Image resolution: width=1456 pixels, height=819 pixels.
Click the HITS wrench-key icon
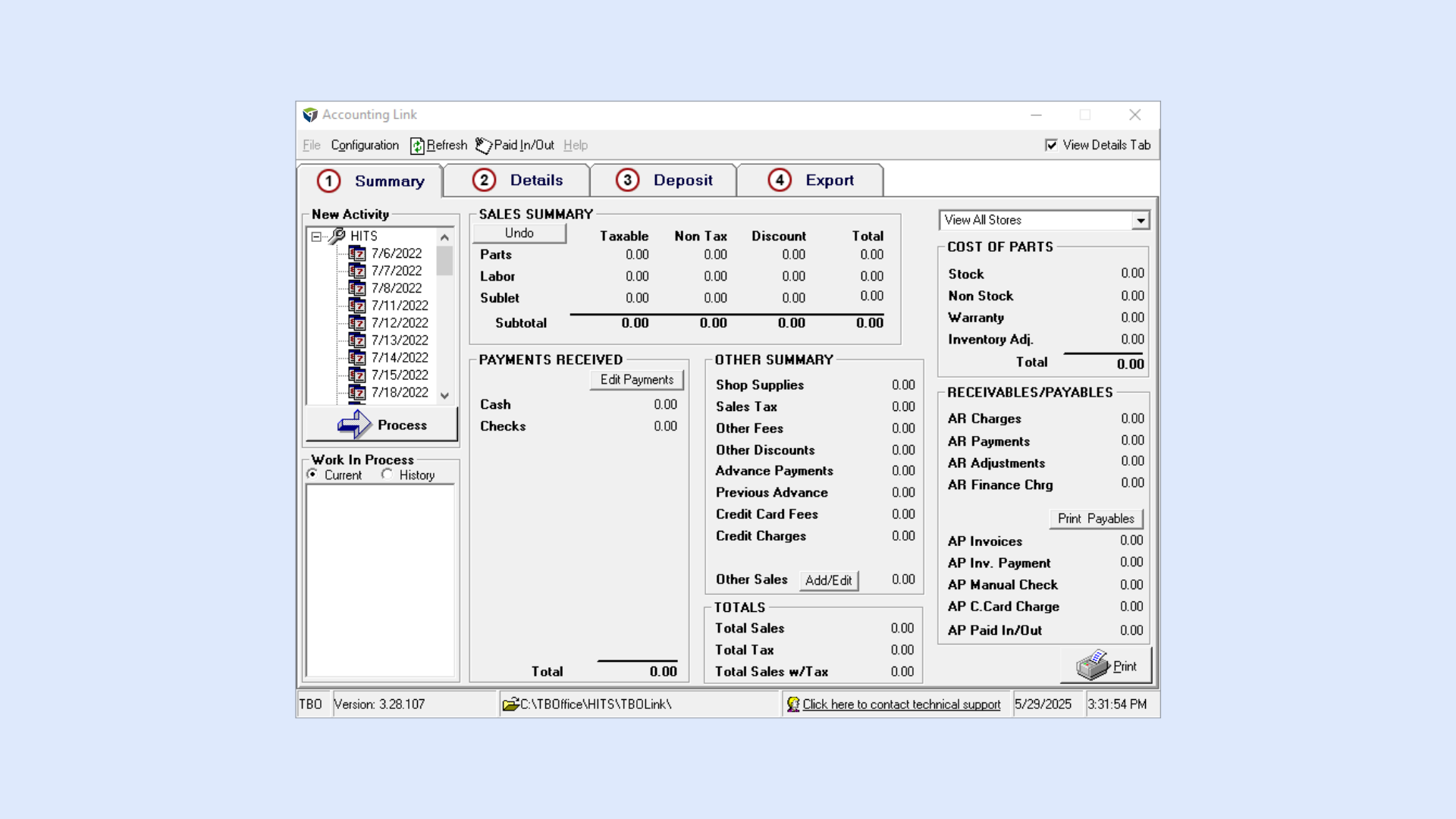coord(337,236)
